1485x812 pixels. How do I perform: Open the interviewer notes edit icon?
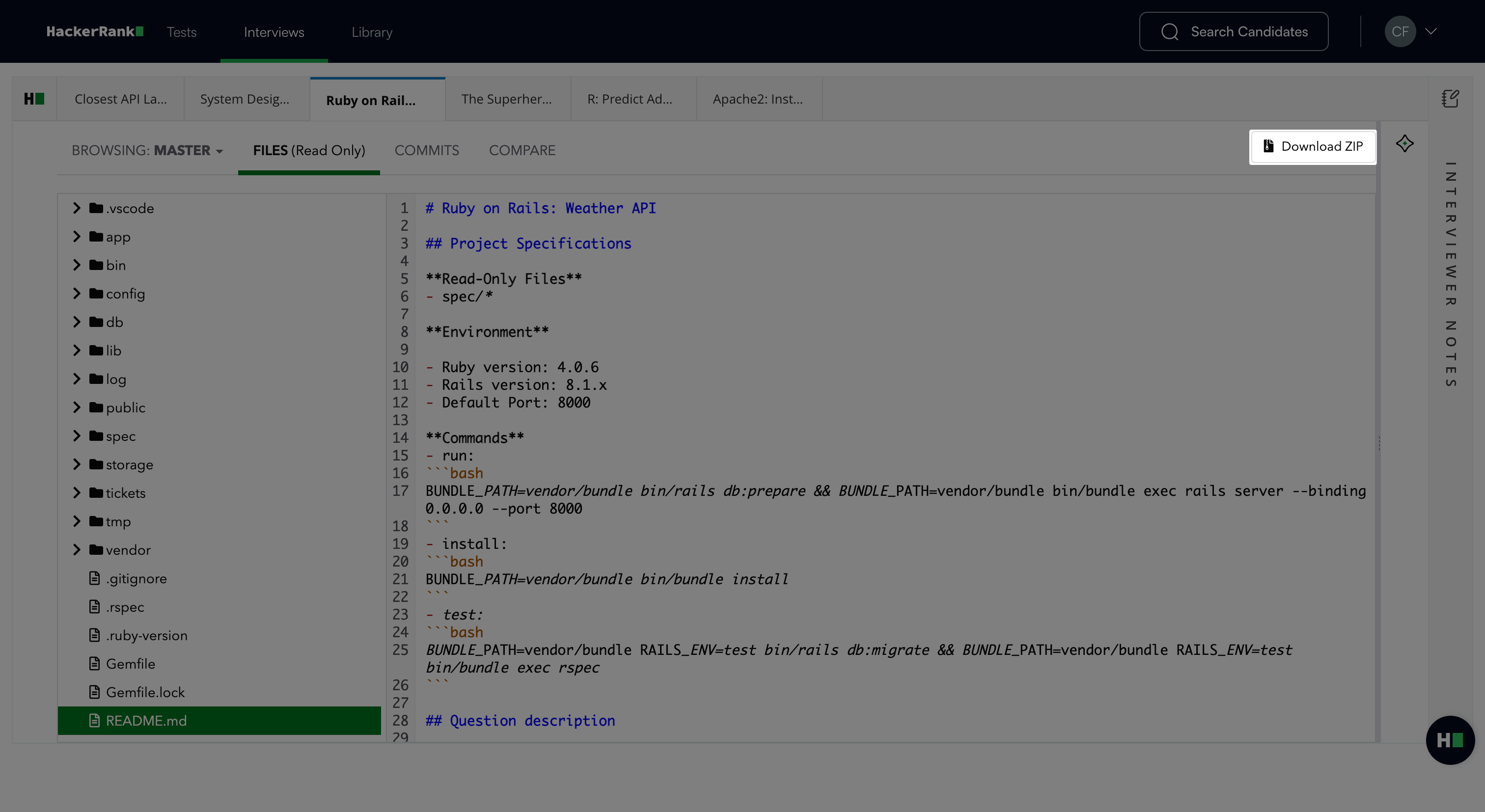[x=1451, y=99]
